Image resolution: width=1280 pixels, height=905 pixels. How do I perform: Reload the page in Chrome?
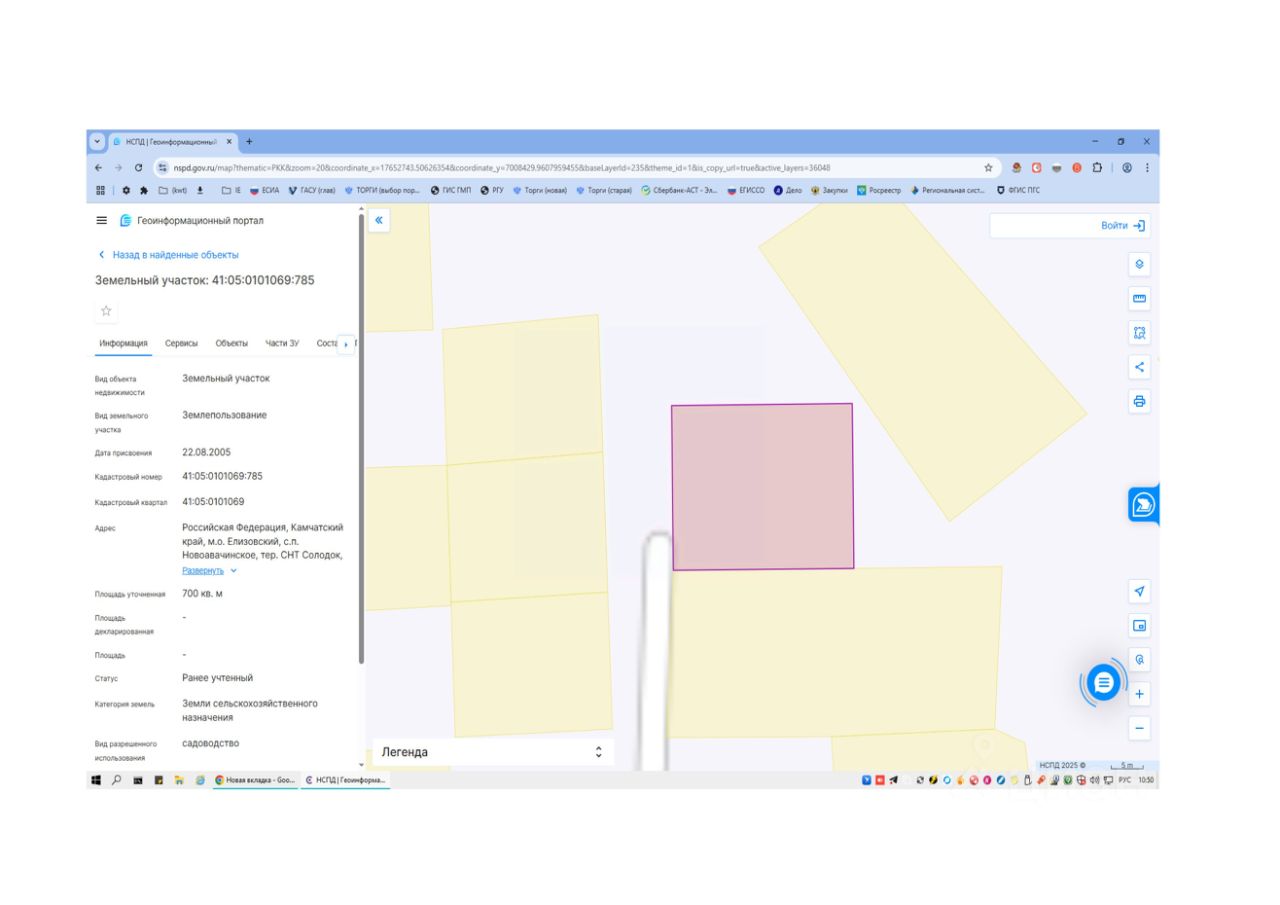(x=138, y=168)
